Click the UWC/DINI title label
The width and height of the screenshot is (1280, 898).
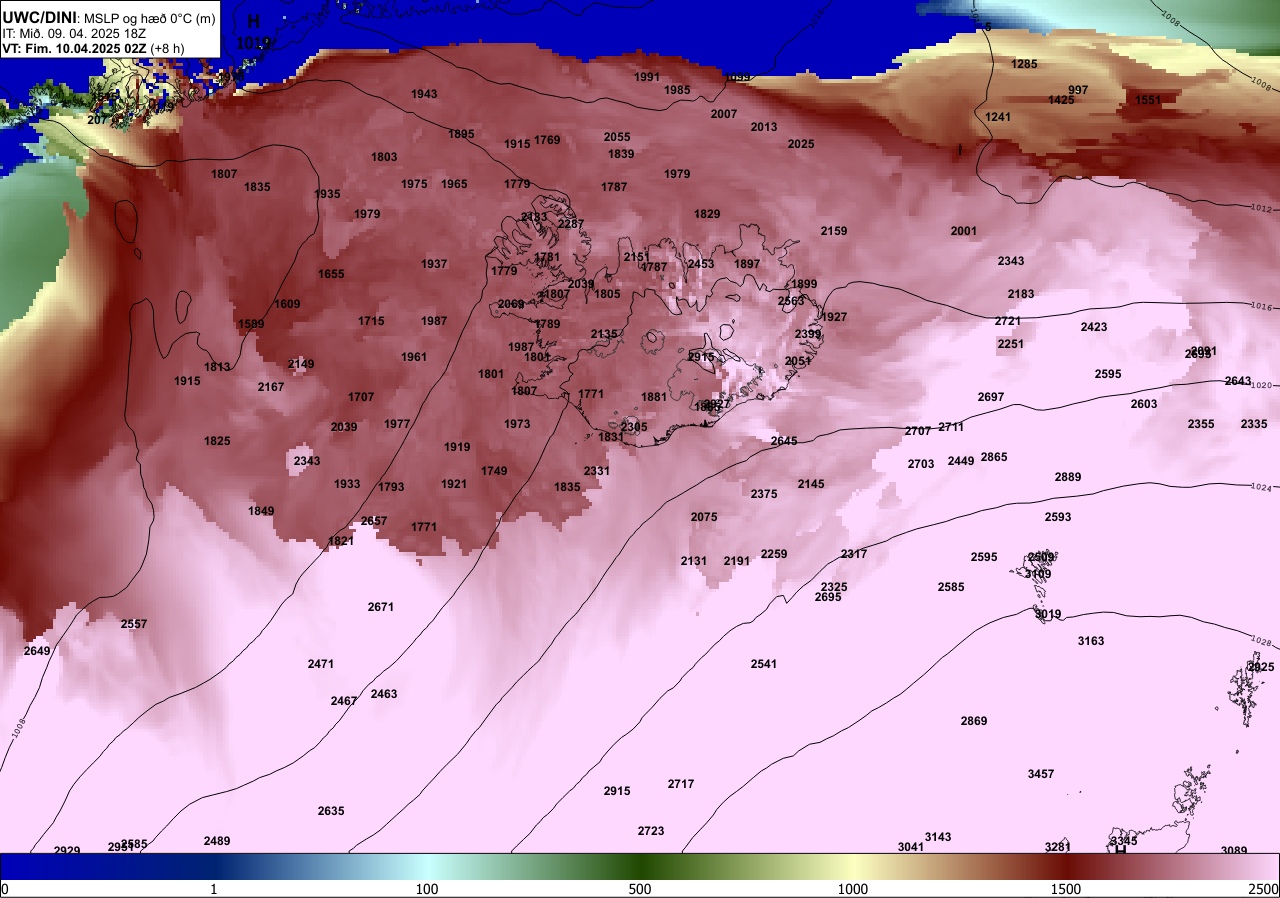[x=39, y=16]
